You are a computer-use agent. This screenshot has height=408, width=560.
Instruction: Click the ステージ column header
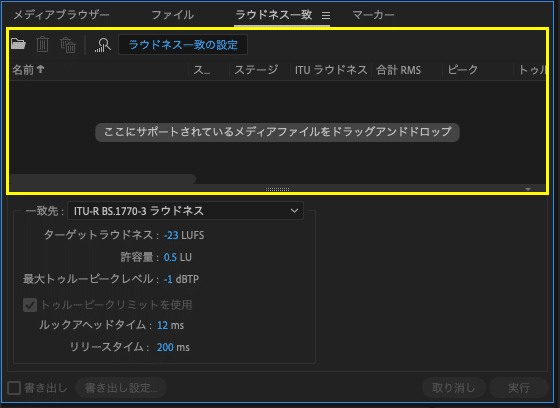[x=260, y=70]
